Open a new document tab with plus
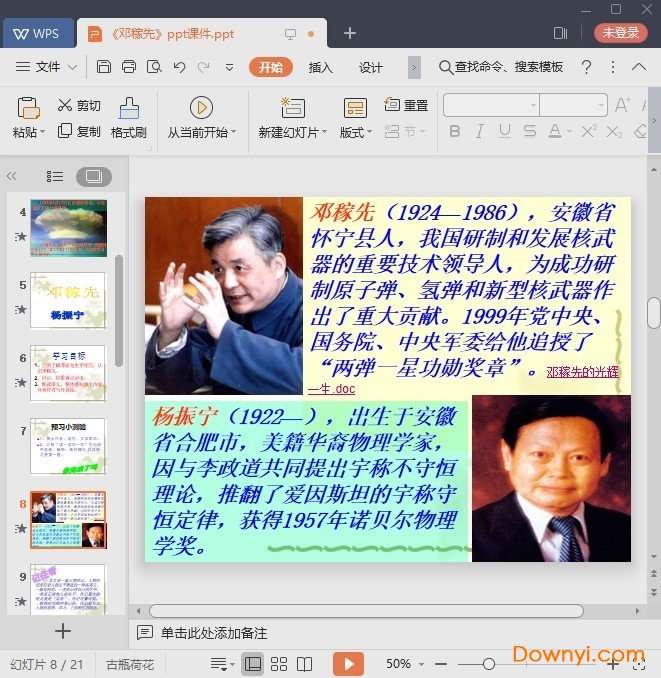The height and width of the screenshot is (678, 661). 349,33
